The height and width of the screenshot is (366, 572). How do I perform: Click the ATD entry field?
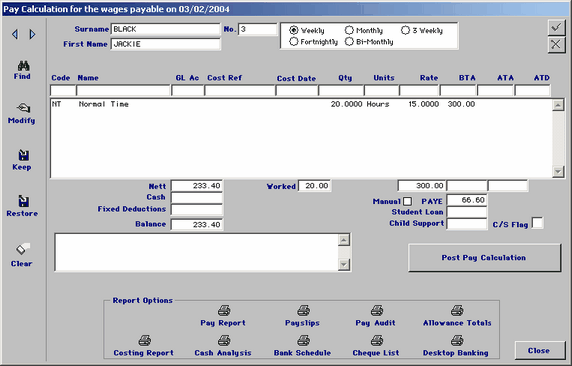tap(533, 90)
